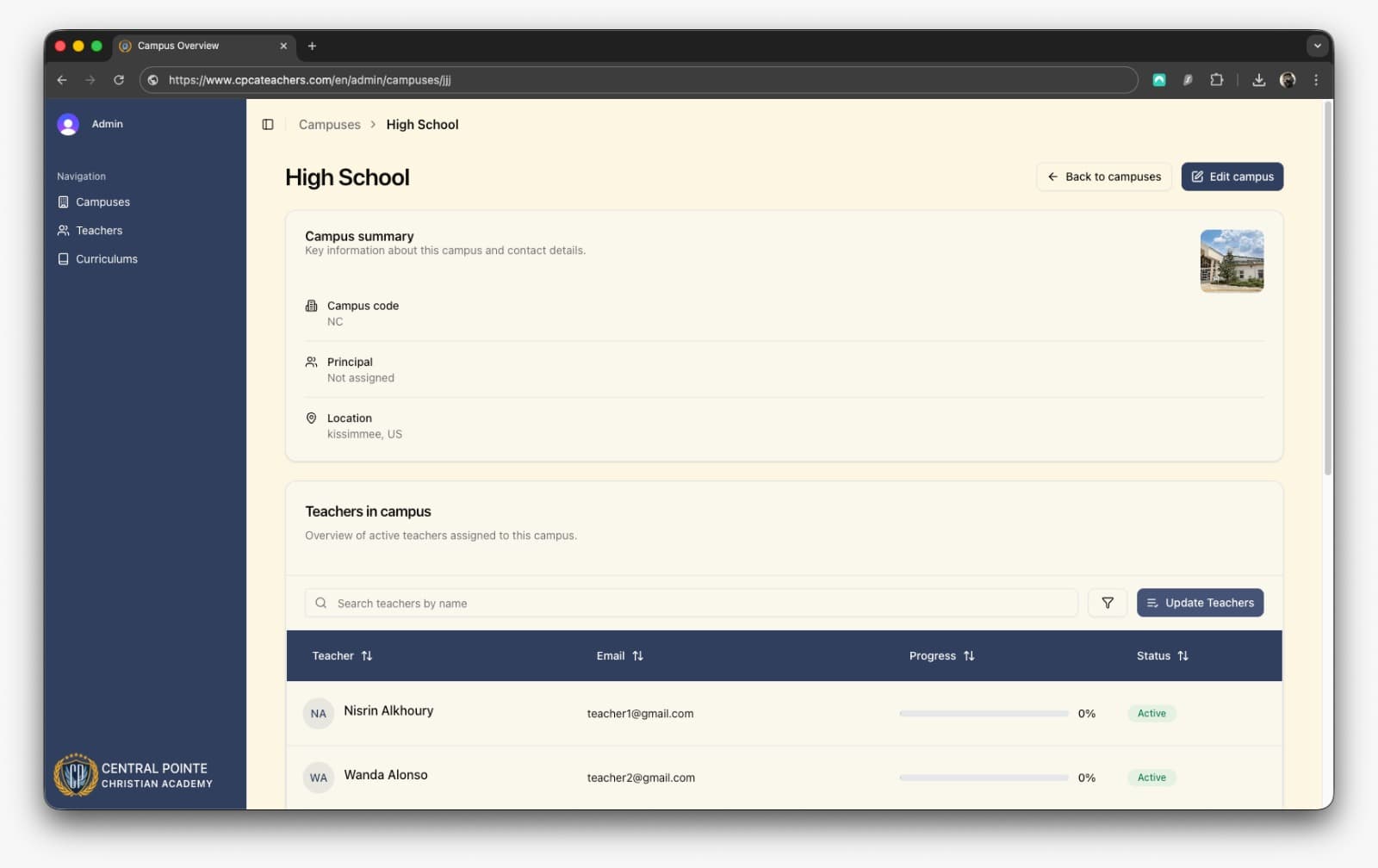
Task: Click the browser reload icon
Action: click(x=119, y=80)
